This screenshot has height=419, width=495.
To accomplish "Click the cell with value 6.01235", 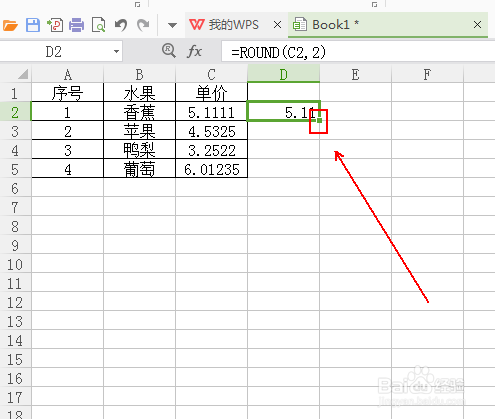I will coord(211,169).
